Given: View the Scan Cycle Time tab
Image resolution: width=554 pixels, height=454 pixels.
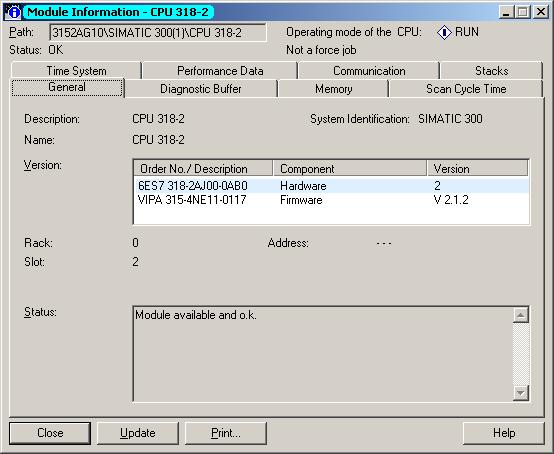Looking at the screenshot, I should (466, 89).
